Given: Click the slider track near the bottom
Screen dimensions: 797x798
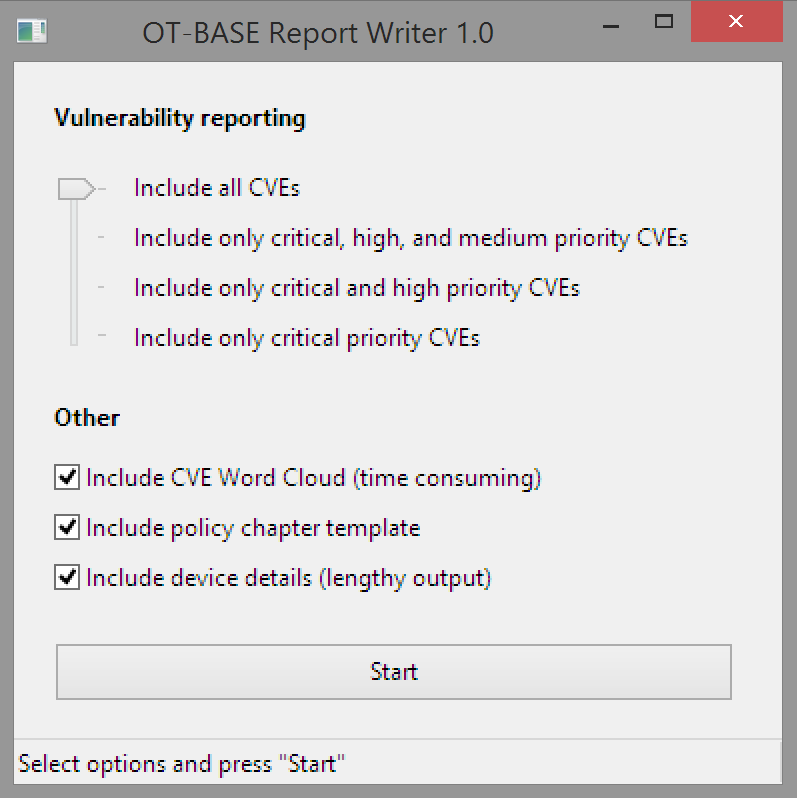Looking at the screenshot, I should [x=74, y=326].
